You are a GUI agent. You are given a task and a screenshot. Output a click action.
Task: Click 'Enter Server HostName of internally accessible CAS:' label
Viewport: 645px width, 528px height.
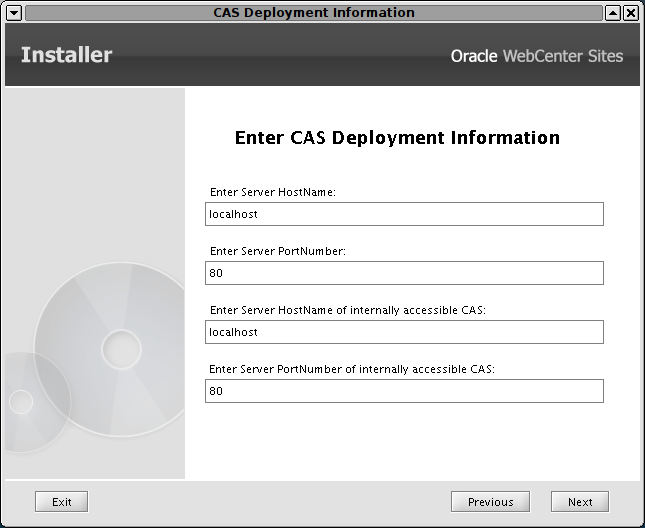click(348, 310)
